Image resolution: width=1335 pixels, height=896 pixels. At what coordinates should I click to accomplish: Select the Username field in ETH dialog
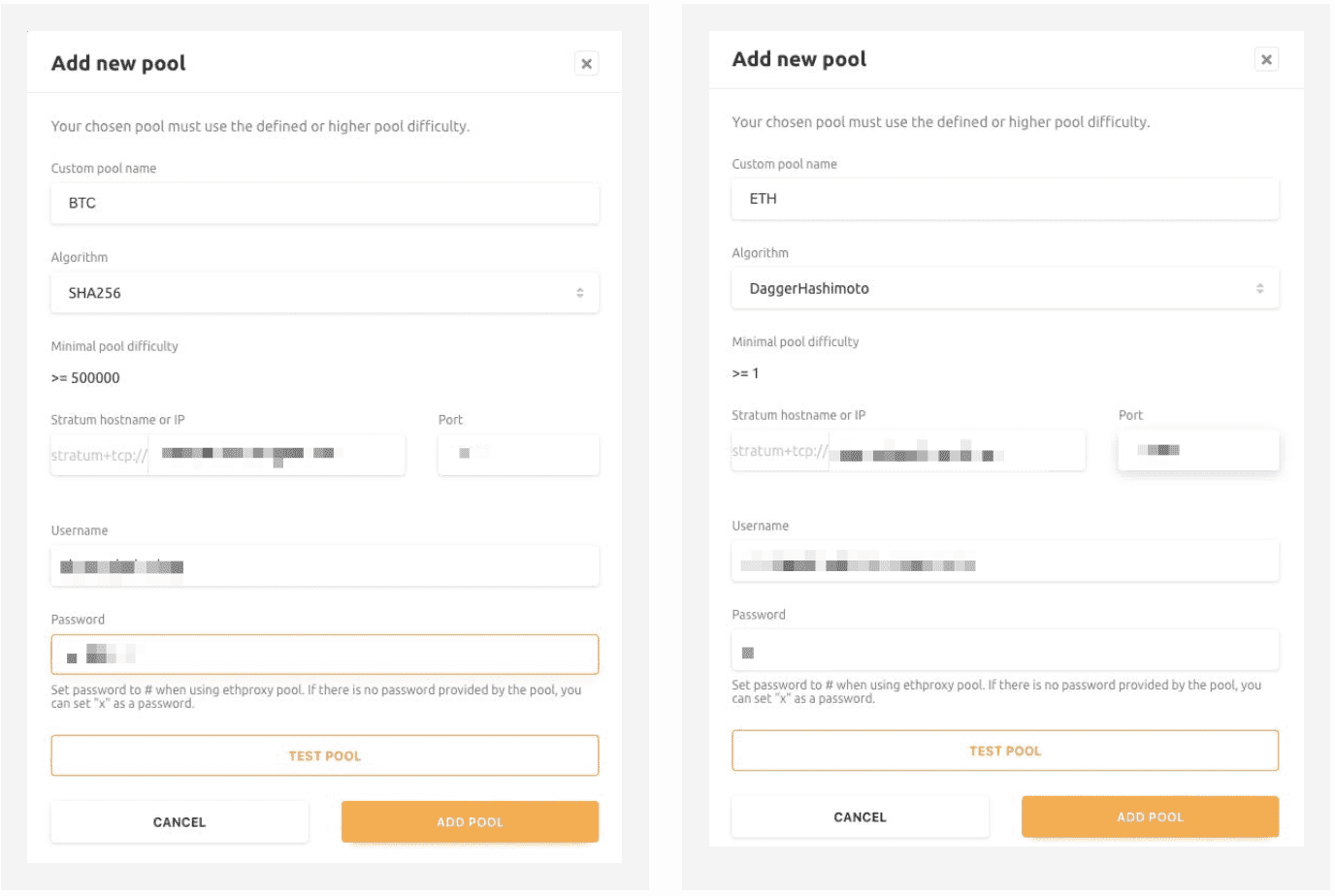click(x=1004, y=562)
